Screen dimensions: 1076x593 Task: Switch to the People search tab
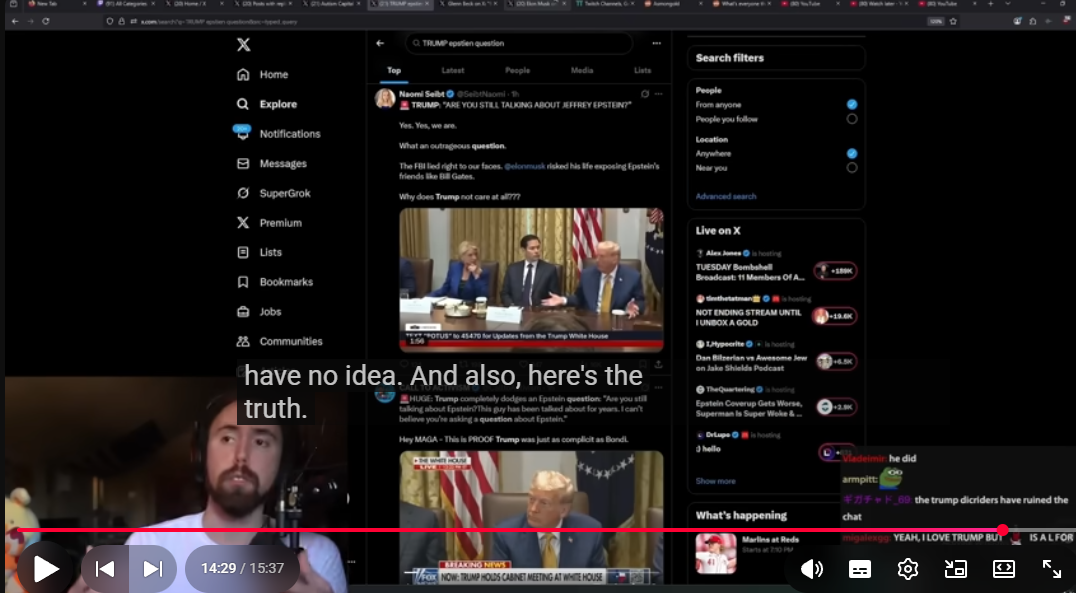point(517,70)
